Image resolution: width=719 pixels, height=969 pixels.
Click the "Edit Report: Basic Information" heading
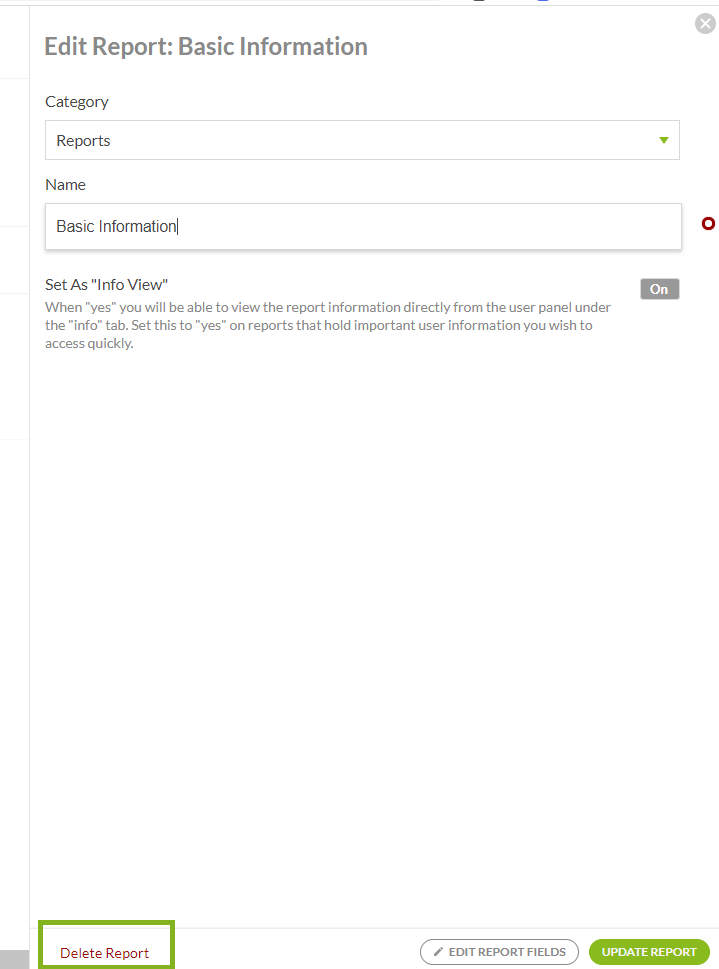206,47
